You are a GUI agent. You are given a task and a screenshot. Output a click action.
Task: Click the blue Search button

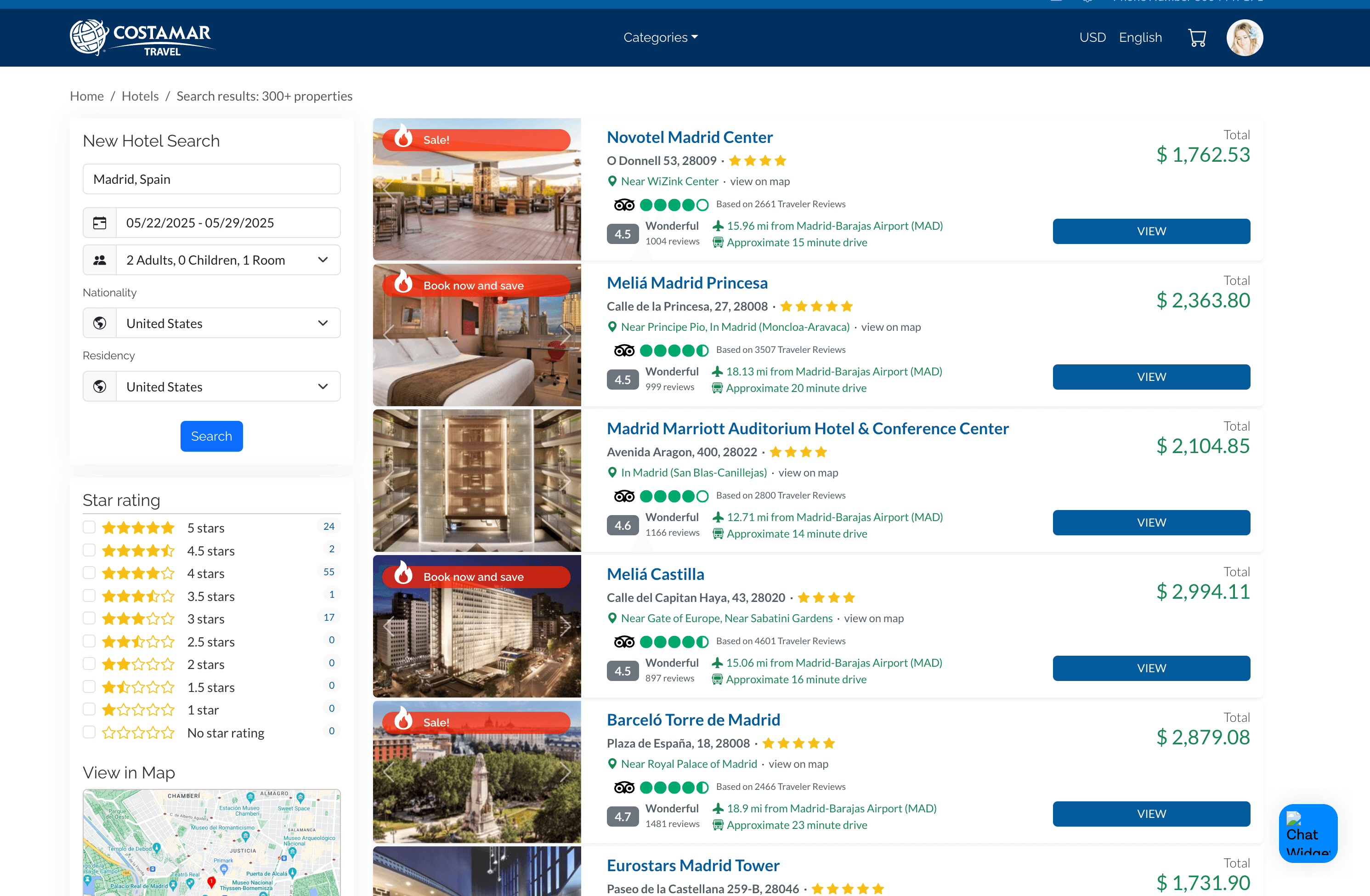(211, 437)
